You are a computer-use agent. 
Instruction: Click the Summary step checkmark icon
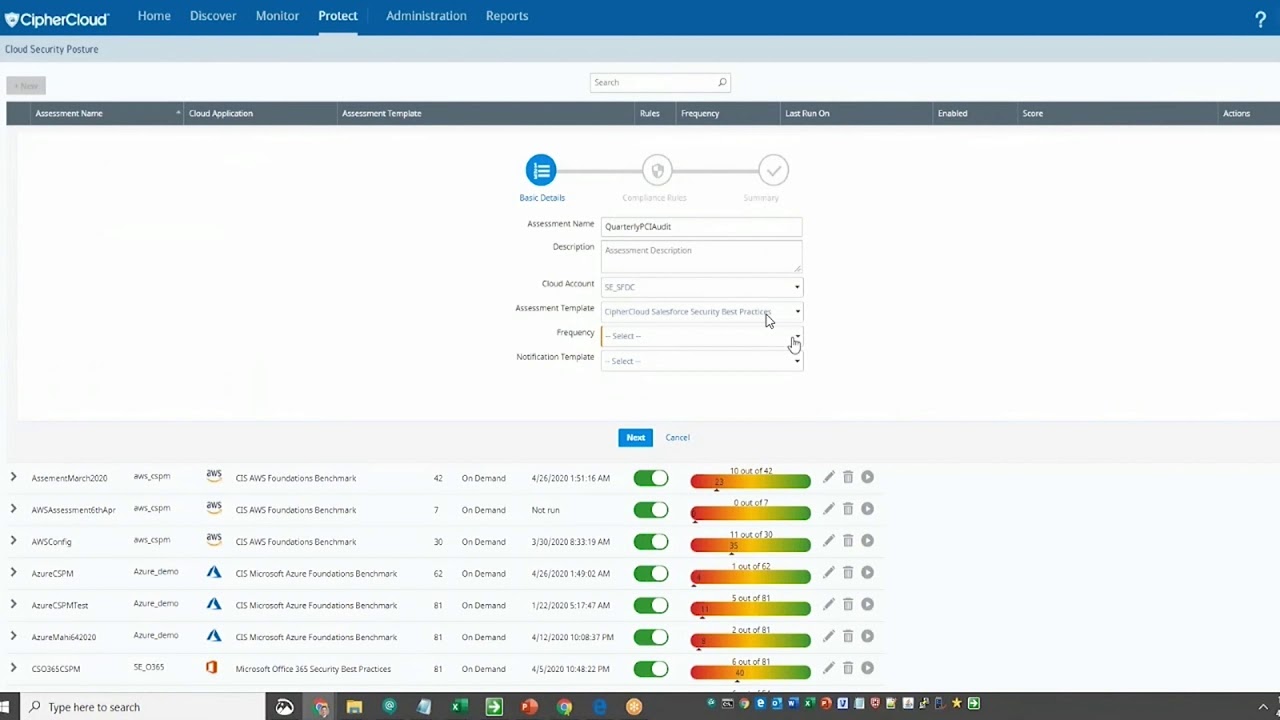[773, 170]
